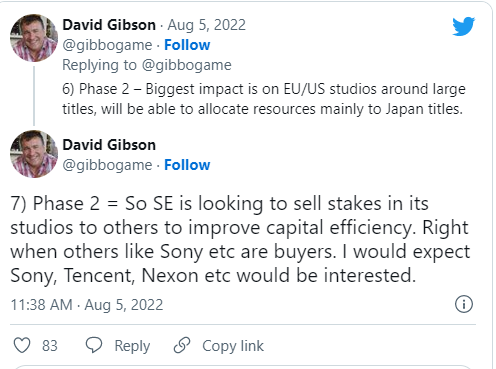
Task: Open David Gibson's avatar on the main tweet
Action: tap(34, 154)
